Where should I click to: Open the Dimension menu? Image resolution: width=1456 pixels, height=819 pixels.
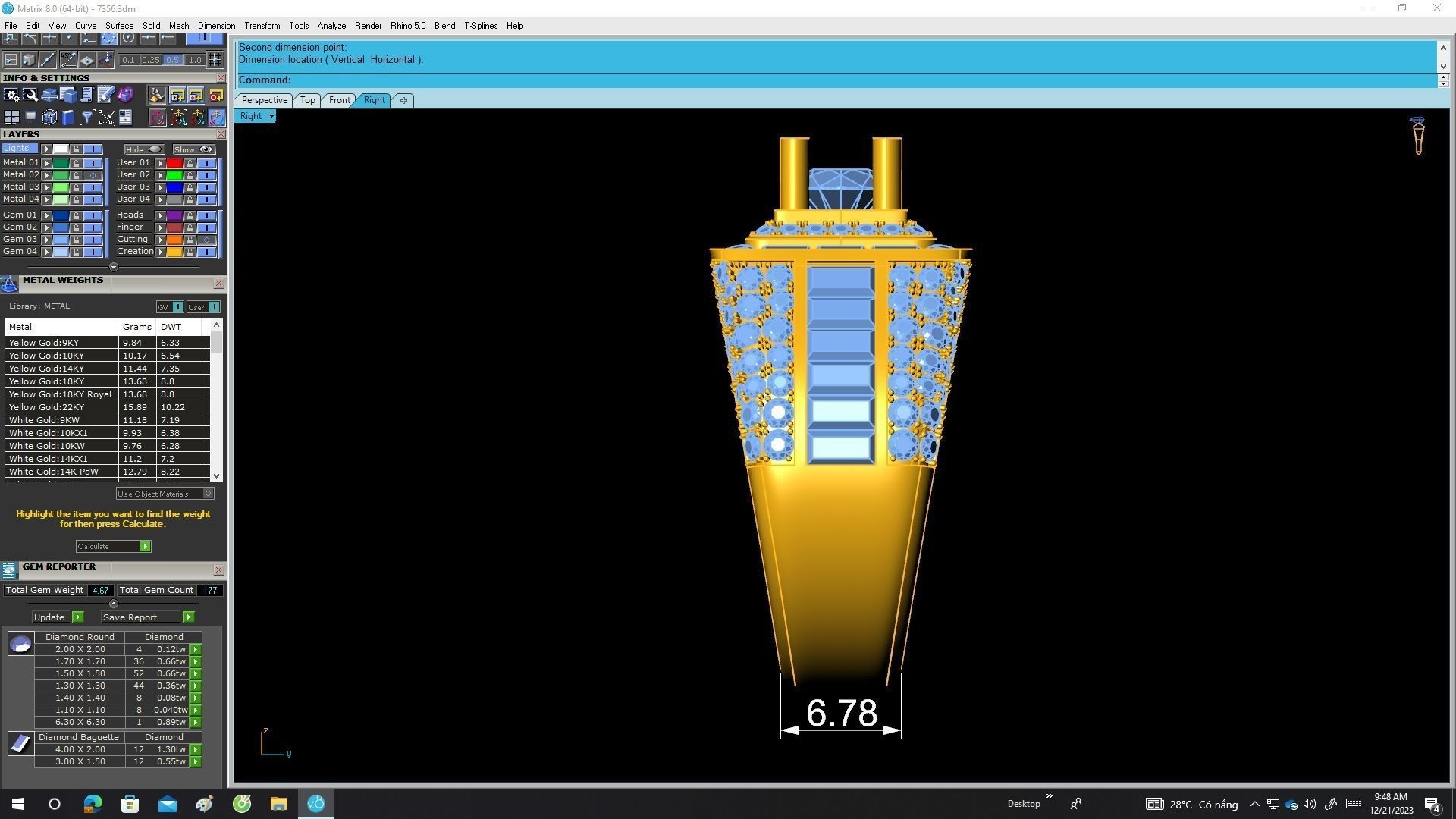click(x=216, y=26)
